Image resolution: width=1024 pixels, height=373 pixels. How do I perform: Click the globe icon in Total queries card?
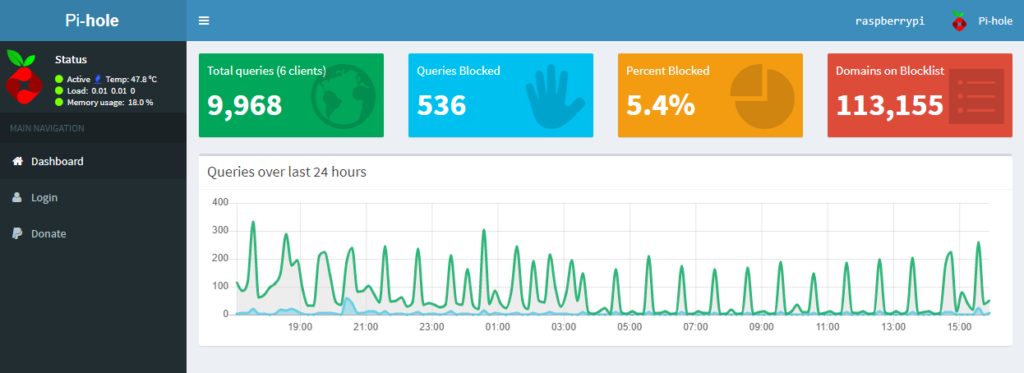[x=344, y=96]
